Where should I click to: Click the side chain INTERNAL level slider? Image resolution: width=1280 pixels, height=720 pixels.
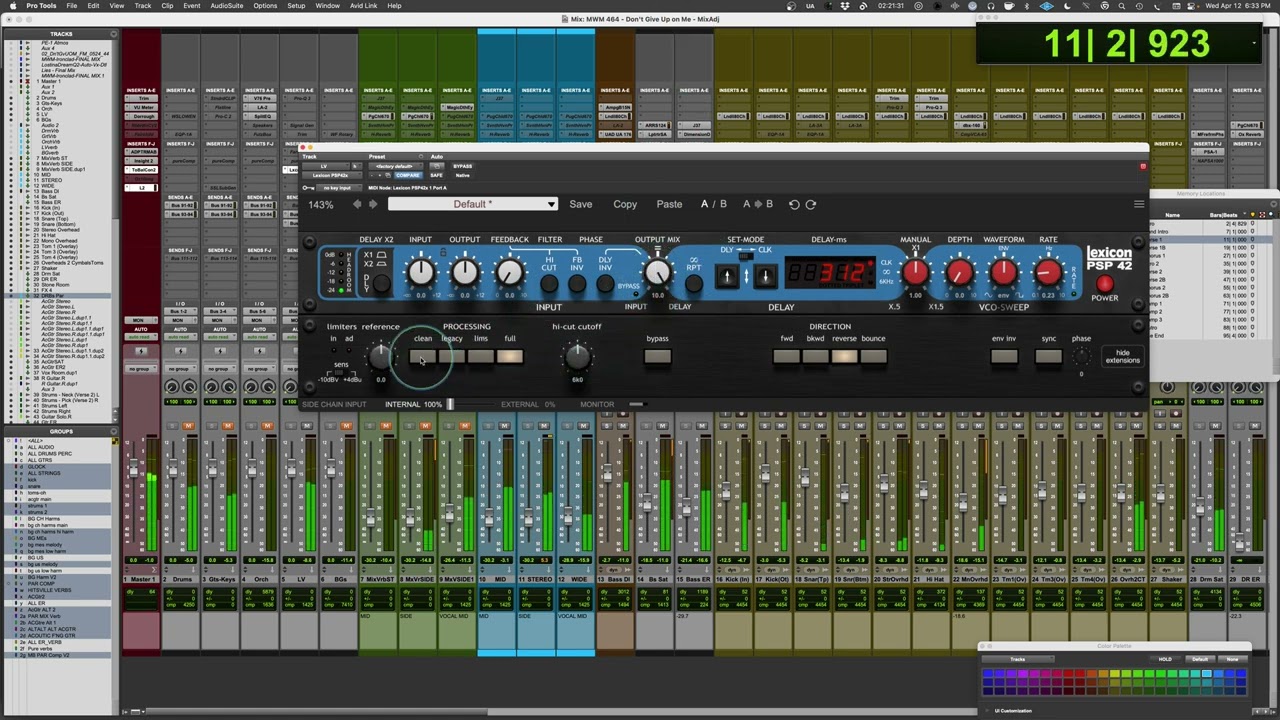click(x=449, y=404)
